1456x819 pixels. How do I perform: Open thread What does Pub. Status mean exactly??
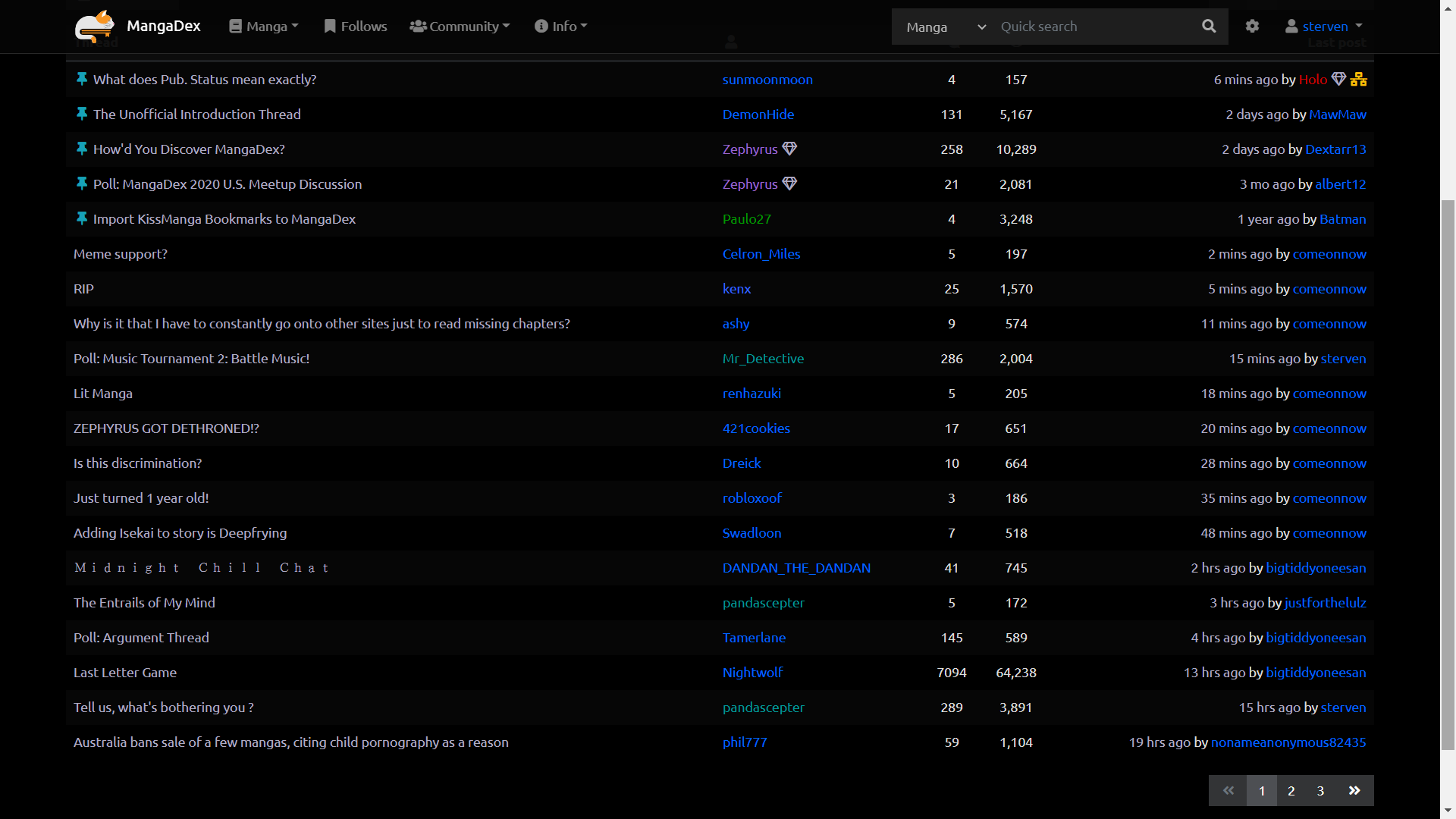tap(205, 79)
